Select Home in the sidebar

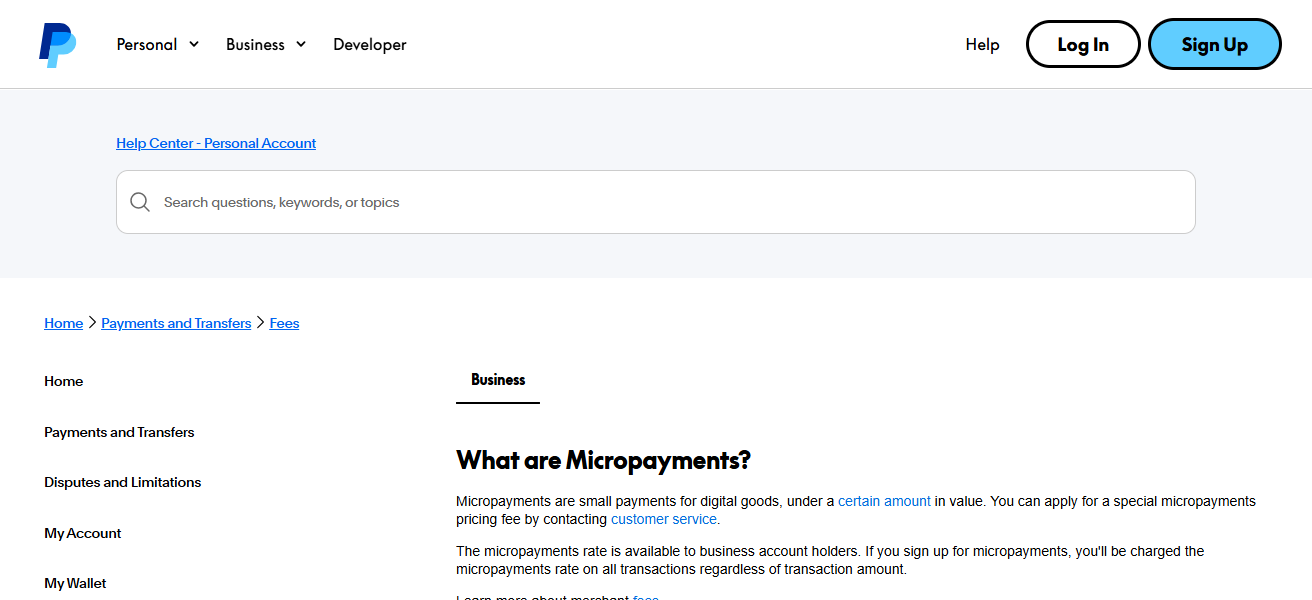pyautogui.click(x=63, y=381)
